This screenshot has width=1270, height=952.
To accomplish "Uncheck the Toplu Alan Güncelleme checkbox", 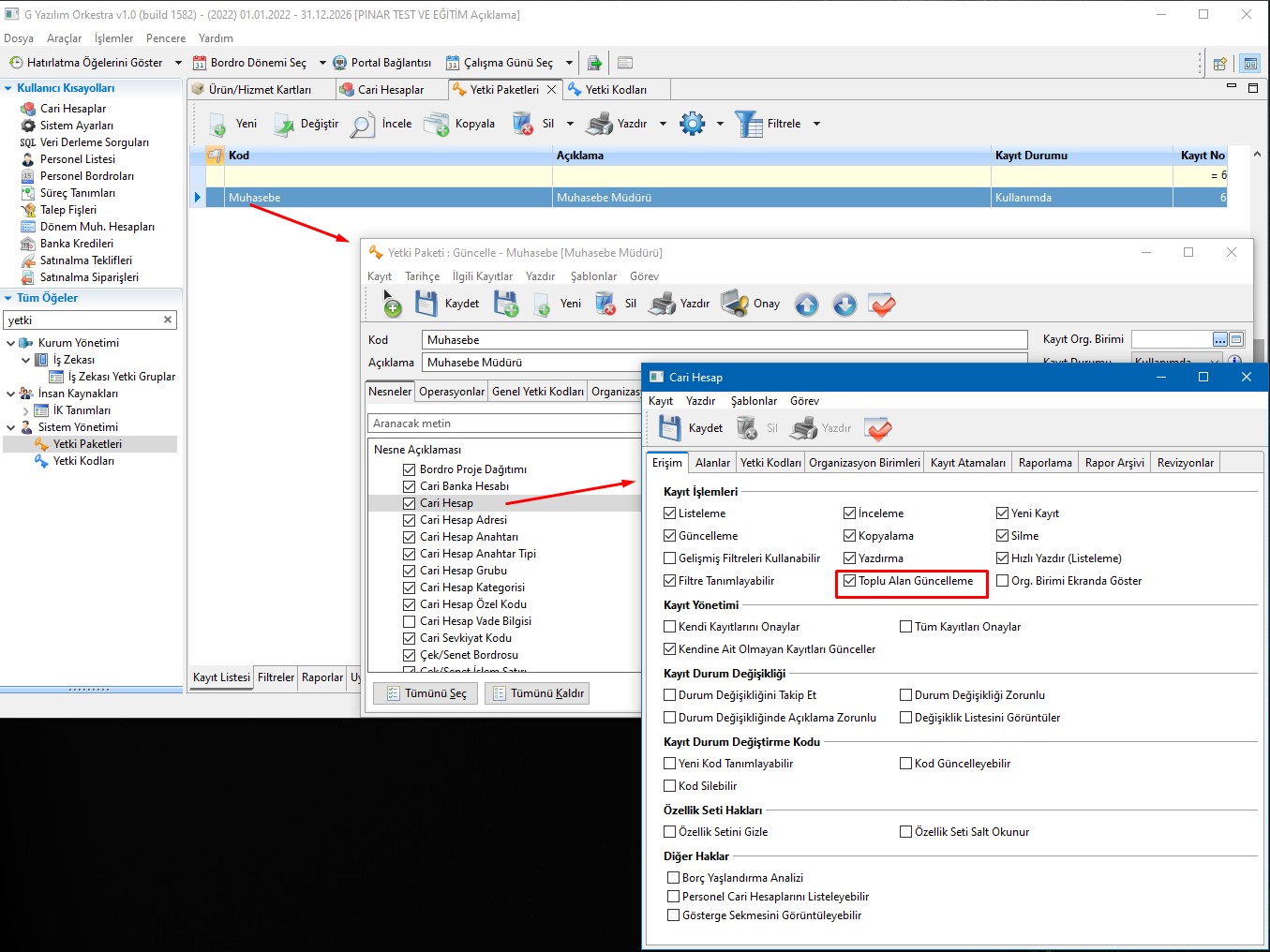I will [850, 581].
